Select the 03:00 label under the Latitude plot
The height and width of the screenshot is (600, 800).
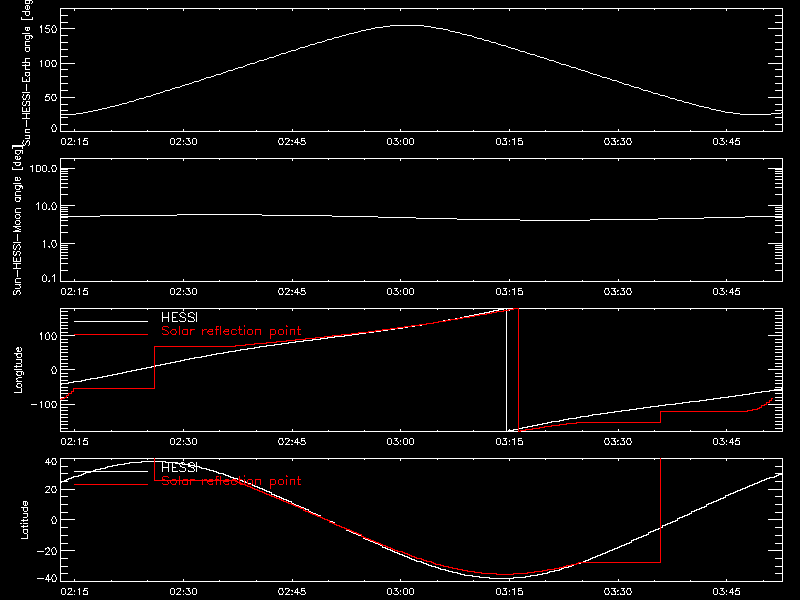point(401,591)
